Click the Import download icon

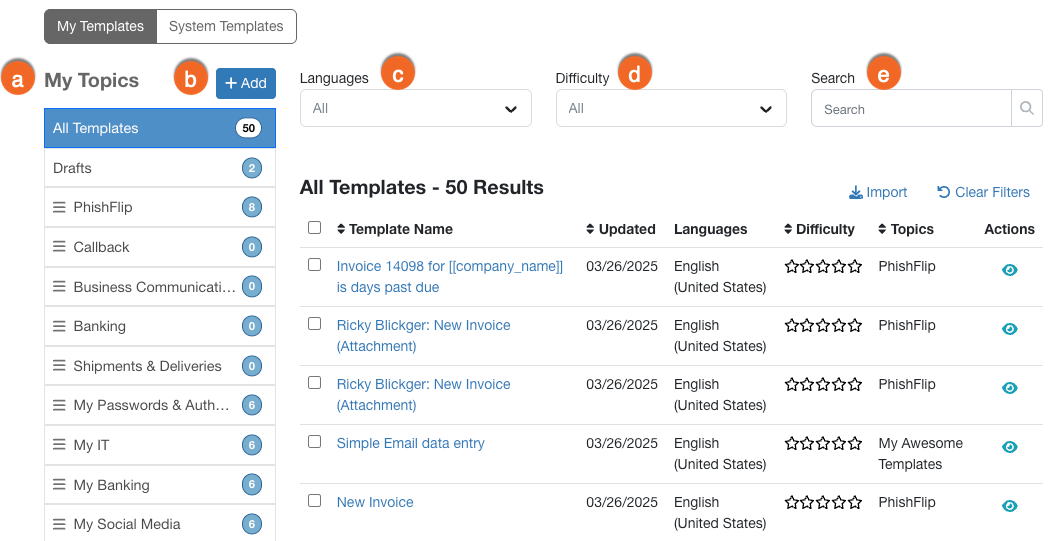[x=856, y=192]
